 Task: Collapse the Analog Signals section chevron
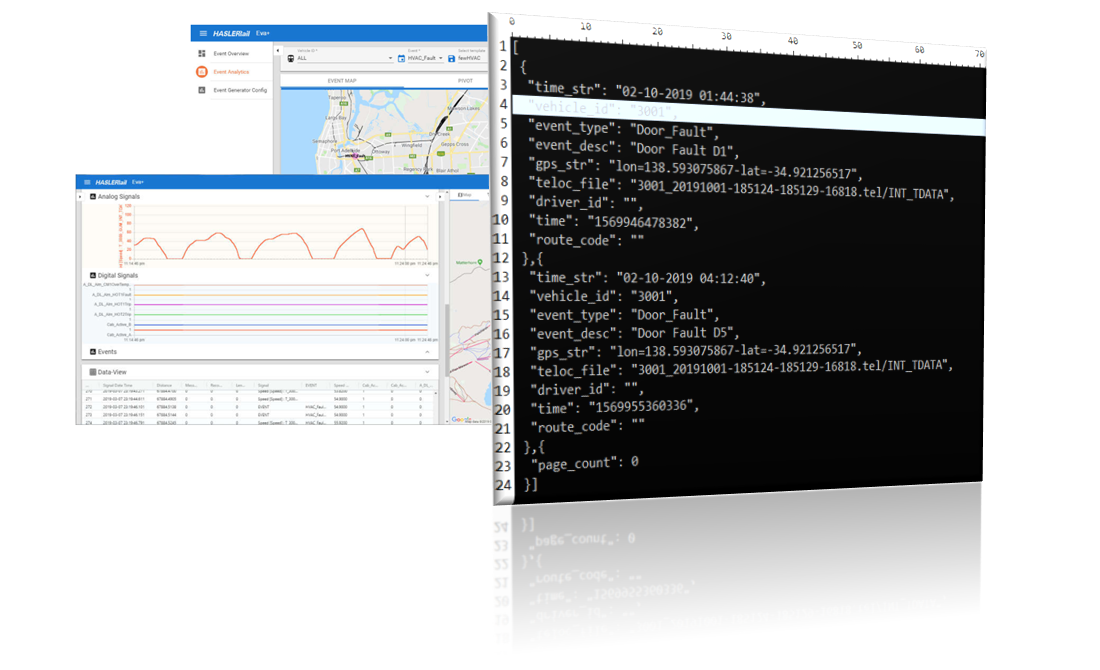click(x=427, y=197)
